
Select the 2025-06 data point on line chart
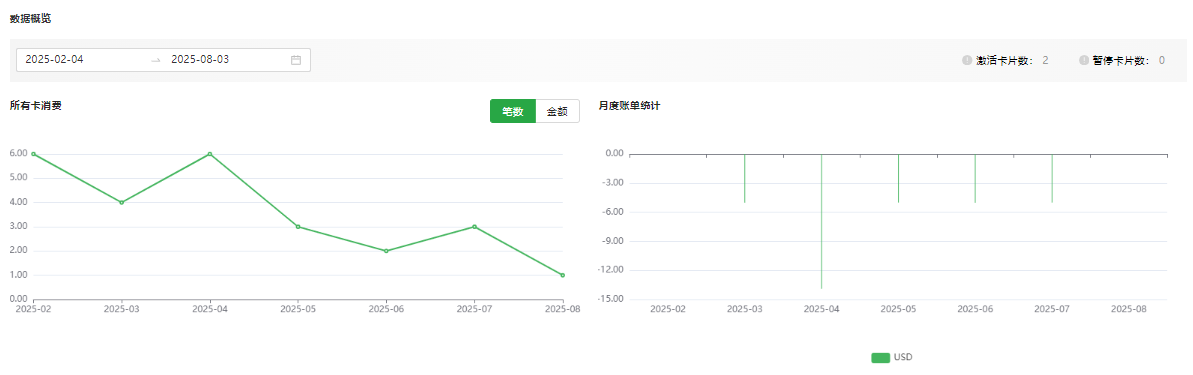click(387, 251)
